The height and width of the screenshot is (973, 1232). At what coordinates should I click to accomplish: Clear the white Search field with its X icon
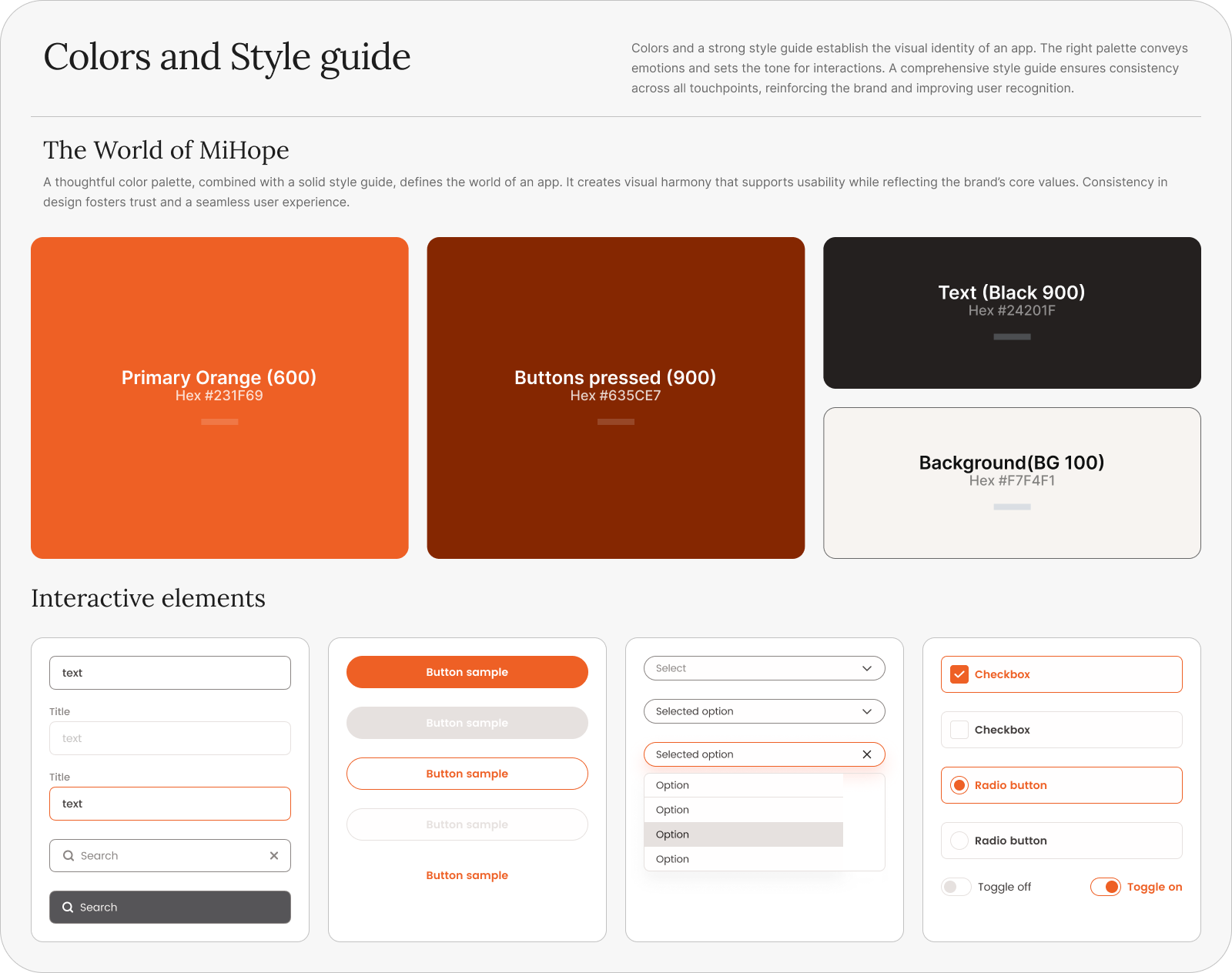[x=274, y=856]
